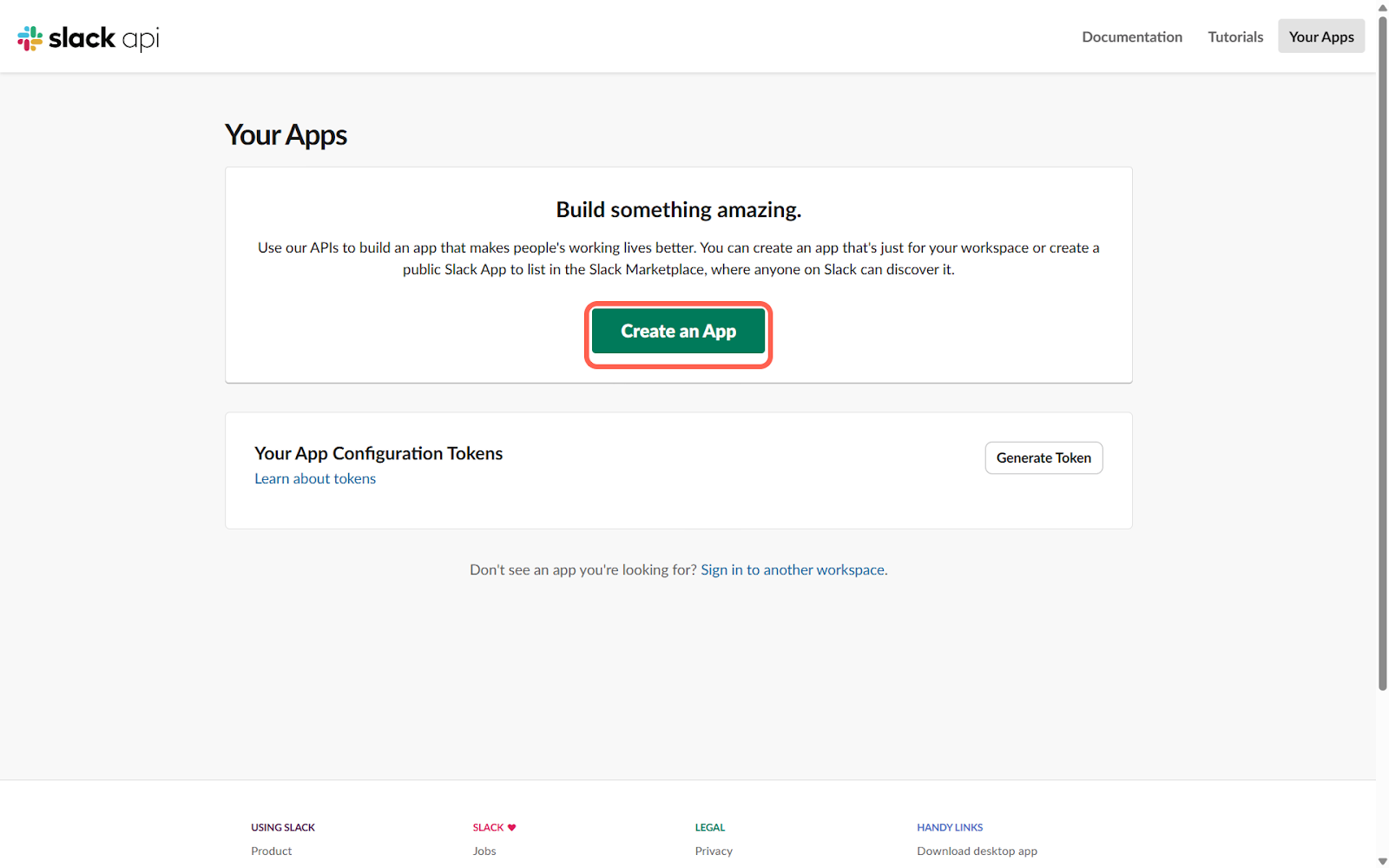Click the green Create an App button
1389x868 pixels.
pos(678,332)
